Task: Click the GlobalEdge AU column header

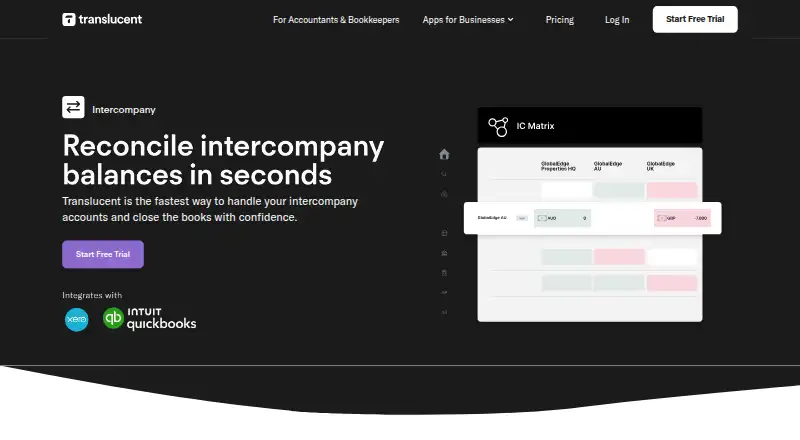Action: 608,166
